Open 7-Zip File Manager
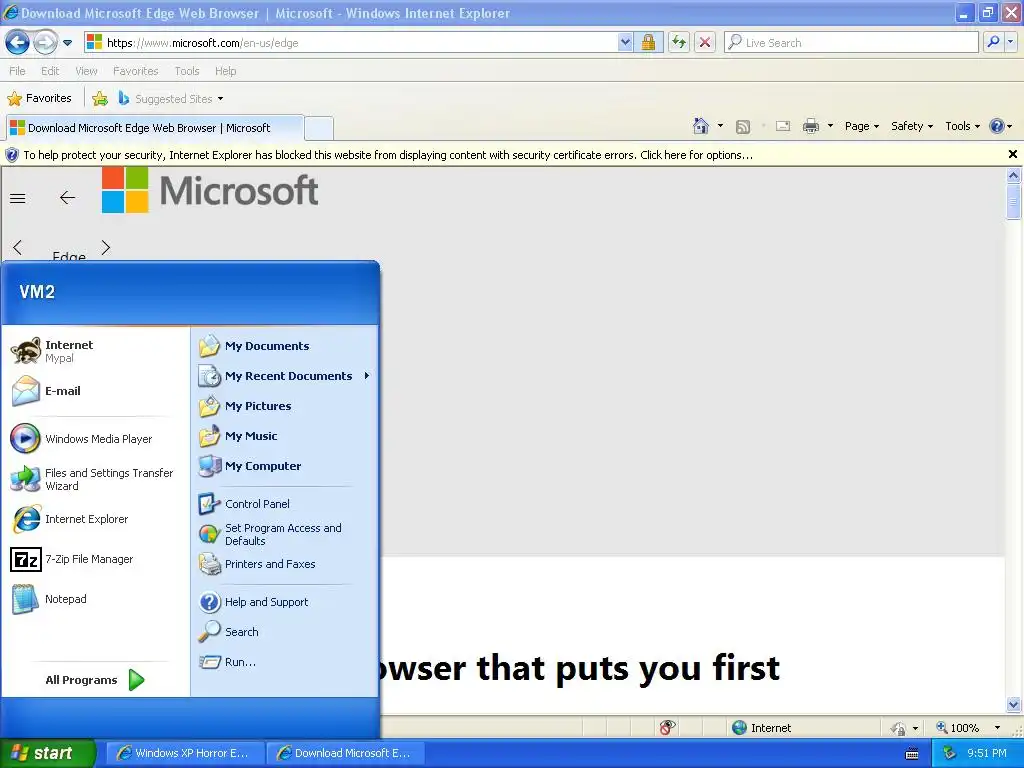The height and width of the screenshot is (768, 1024). click(x=96, y=560)
